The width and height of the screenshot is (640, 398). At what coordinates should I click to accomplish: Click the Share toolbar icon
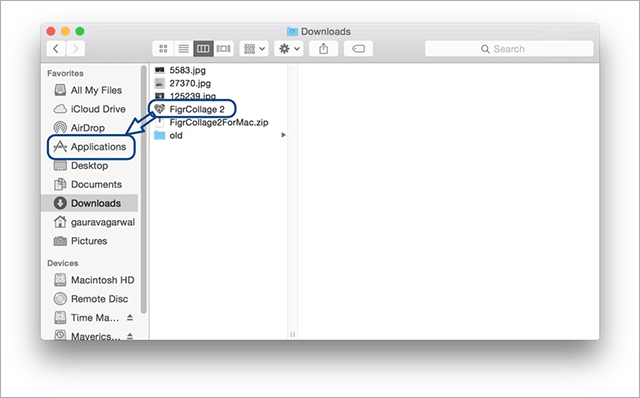tap(323, 49)
